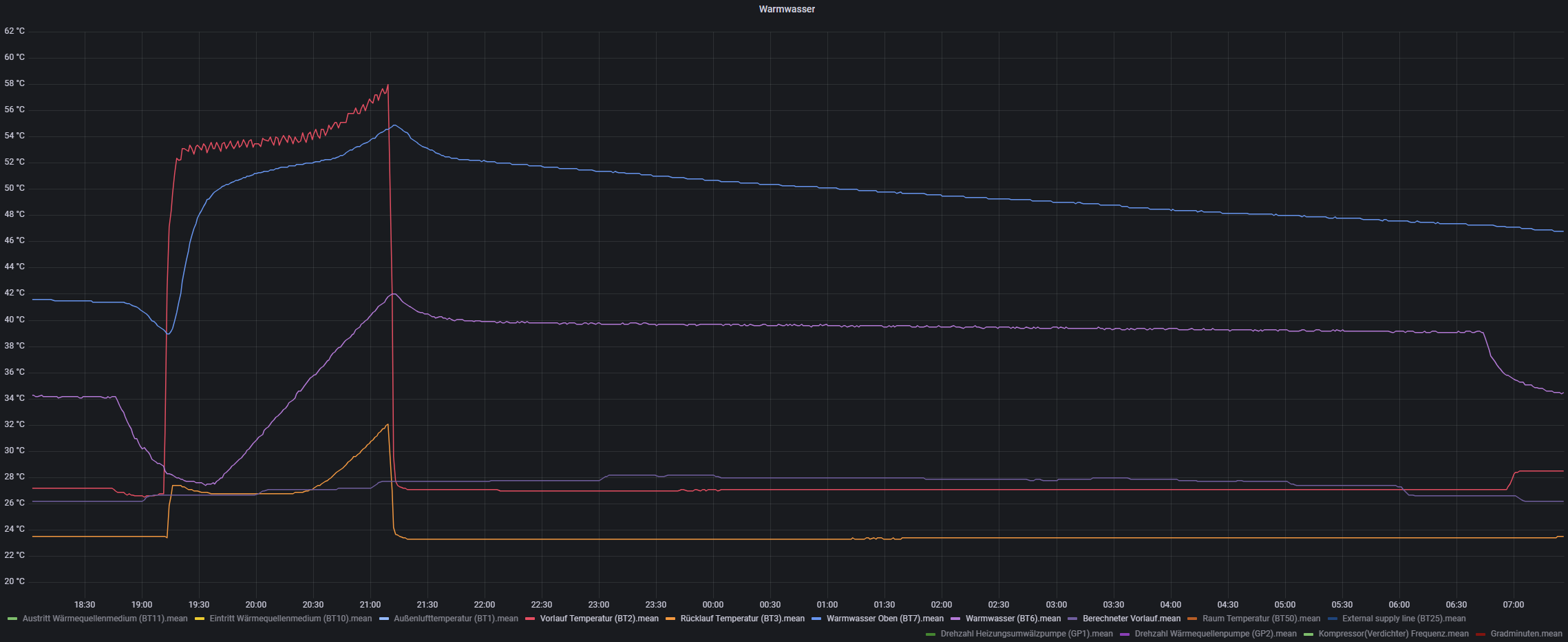Change green swatch of Drehzahl Heizungsumwälzpumpe (GP1)

931,634
